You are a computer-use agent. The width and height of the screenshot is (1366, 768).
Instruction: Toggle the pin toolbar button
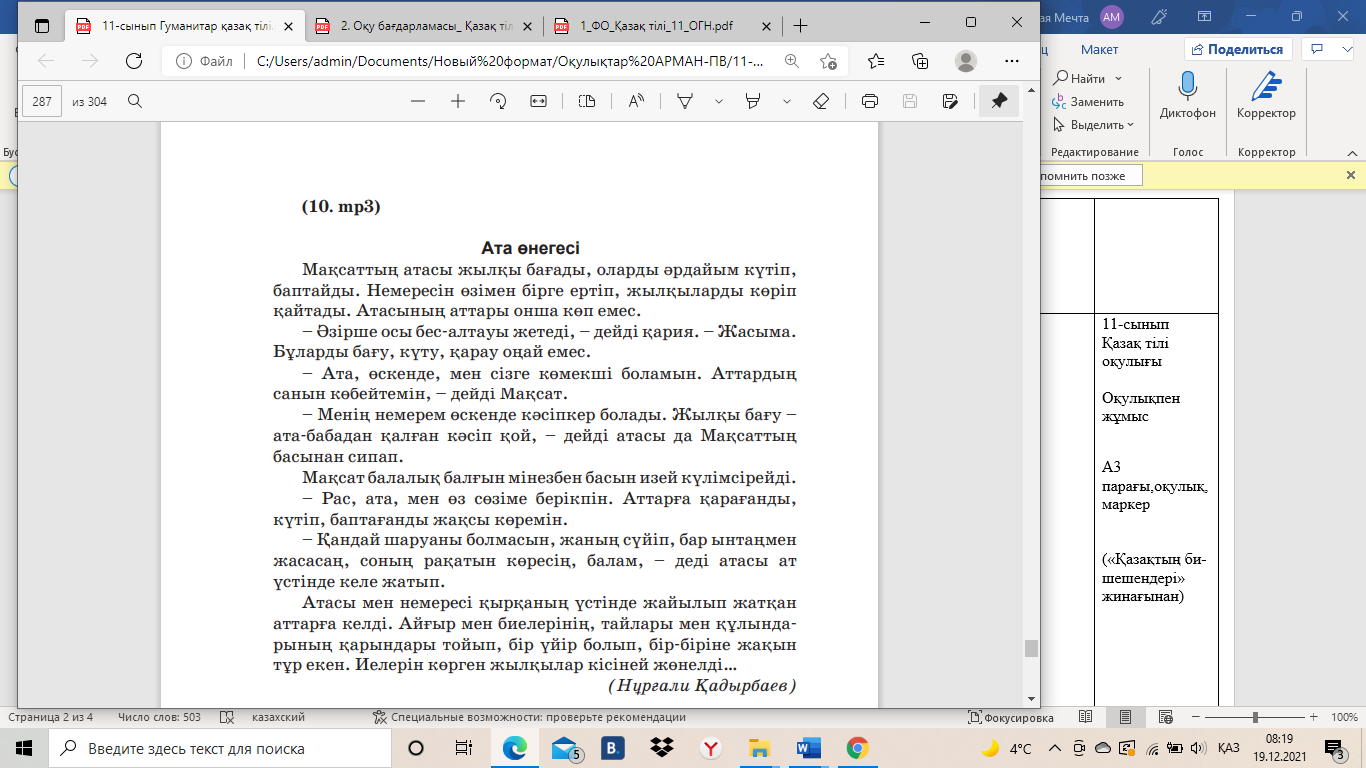point(998,101)
